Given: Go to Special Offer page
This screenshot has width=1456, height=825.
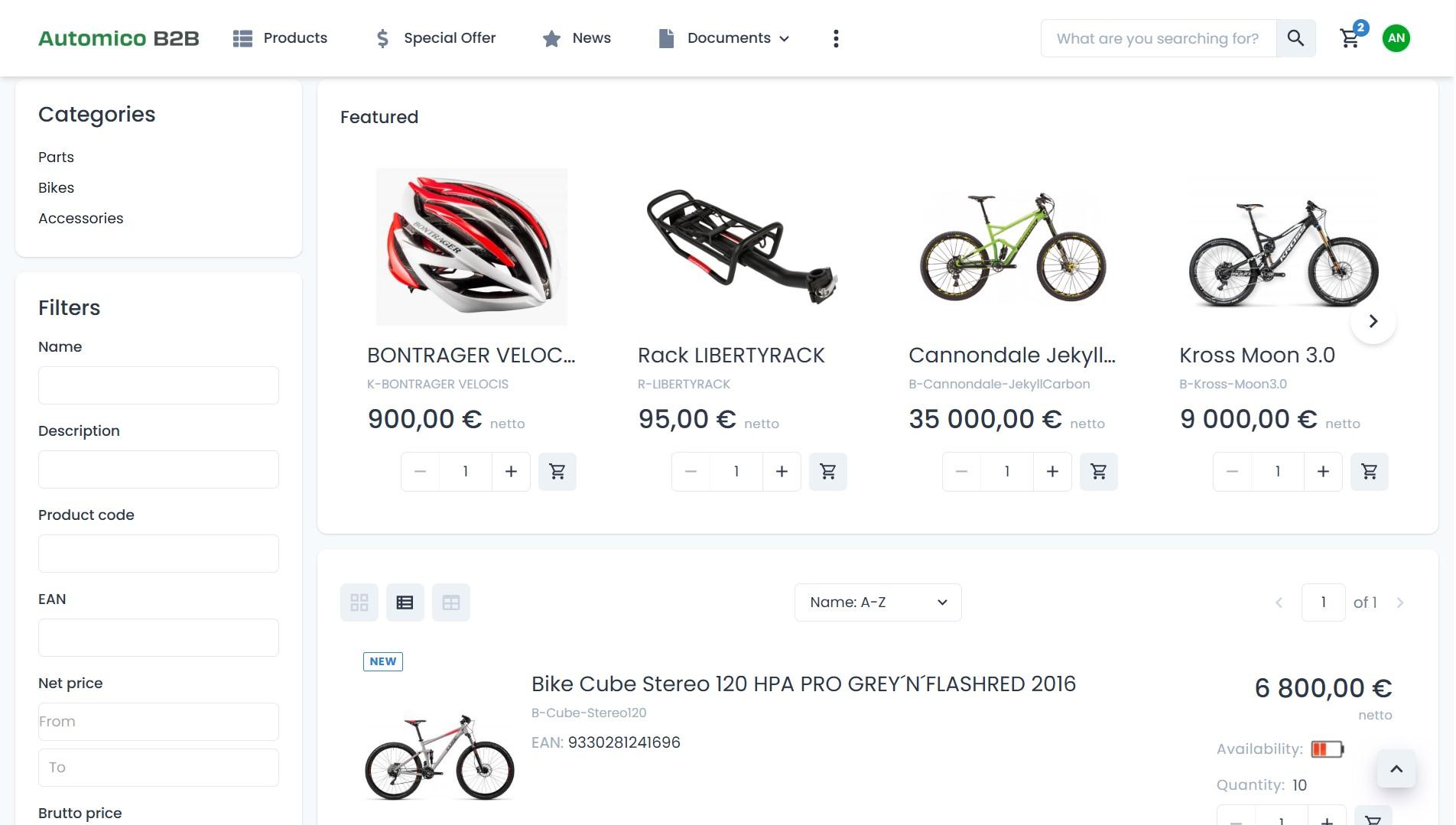Looking at the screenshot, I should [436, 38].
